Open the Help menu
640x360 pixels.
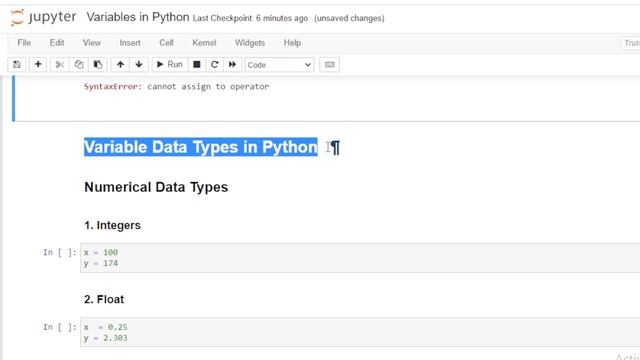tap(292, 42)
